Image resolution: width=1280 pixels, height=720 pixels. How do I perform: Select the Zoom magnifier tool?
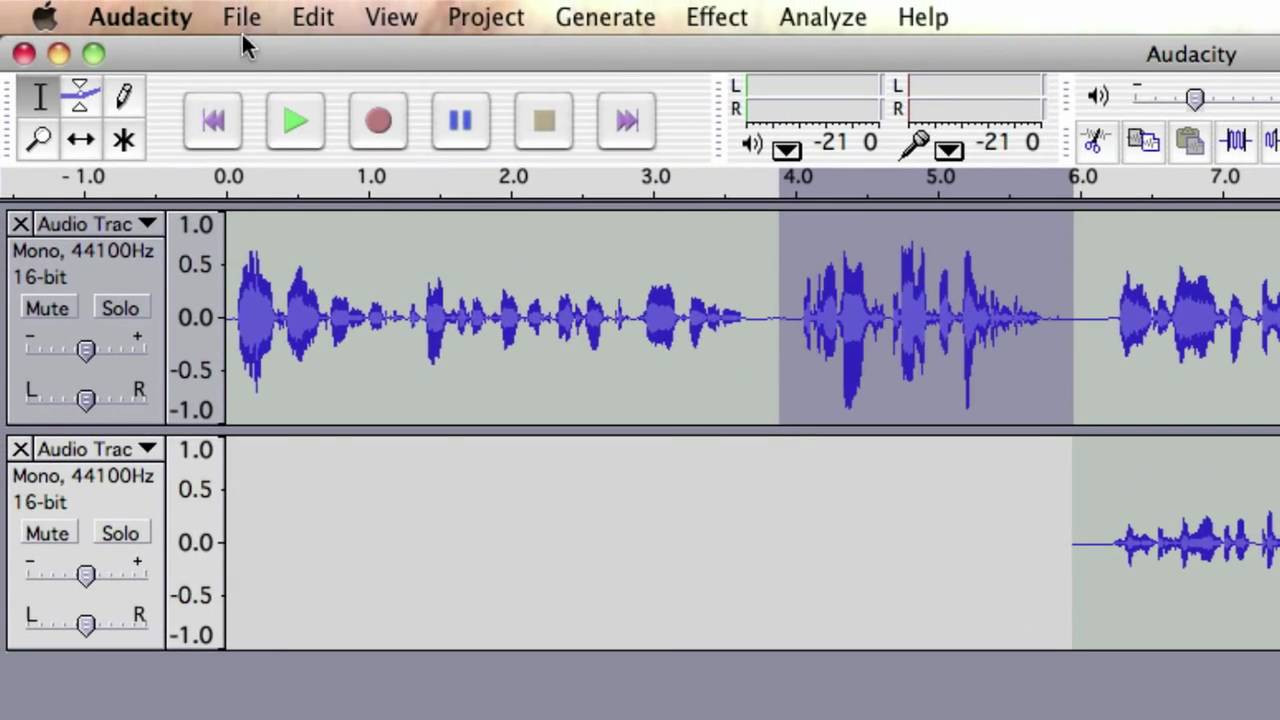coord(39,139)
